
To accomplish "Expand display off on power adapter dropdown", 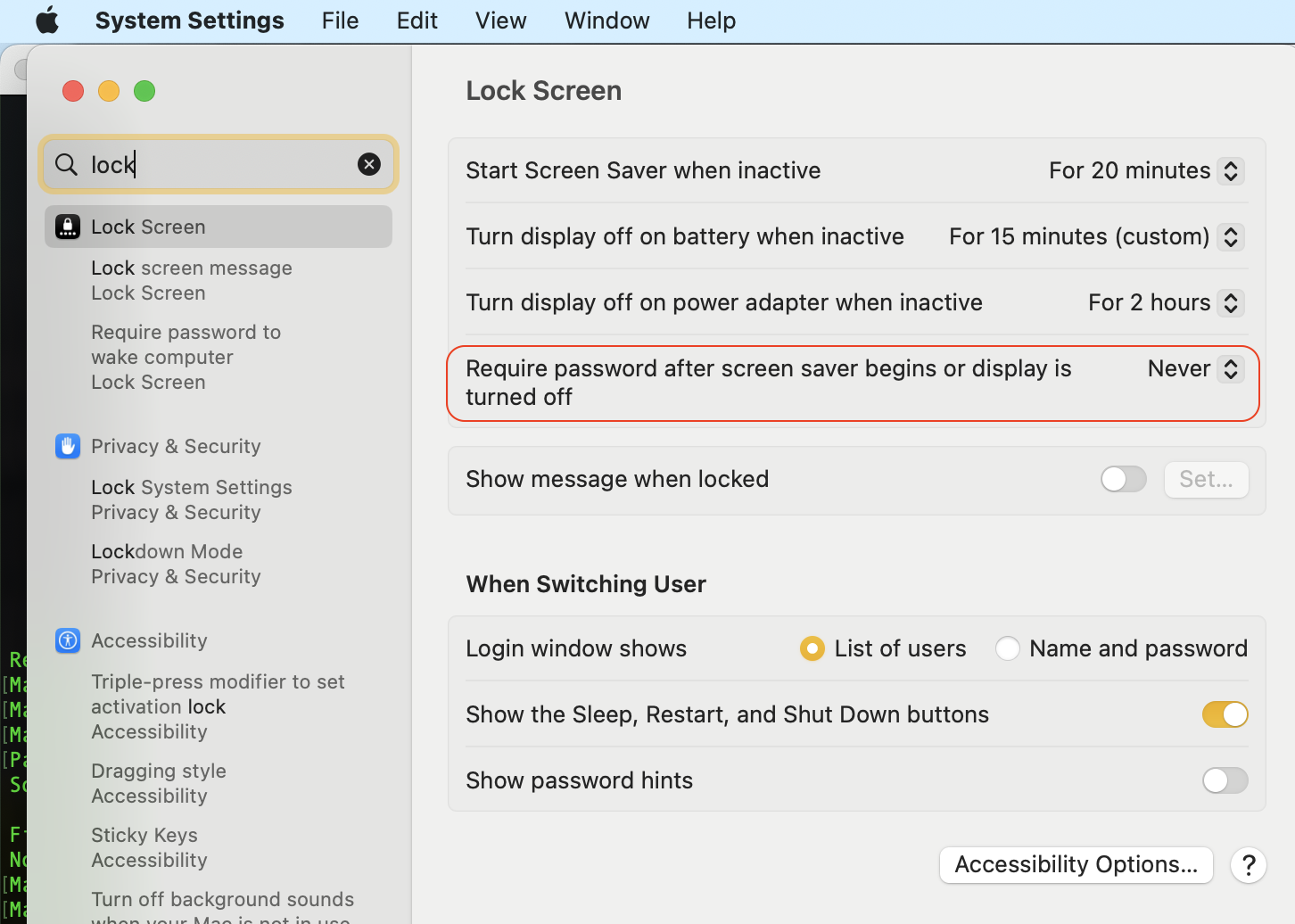I will tap(1230, 302).
